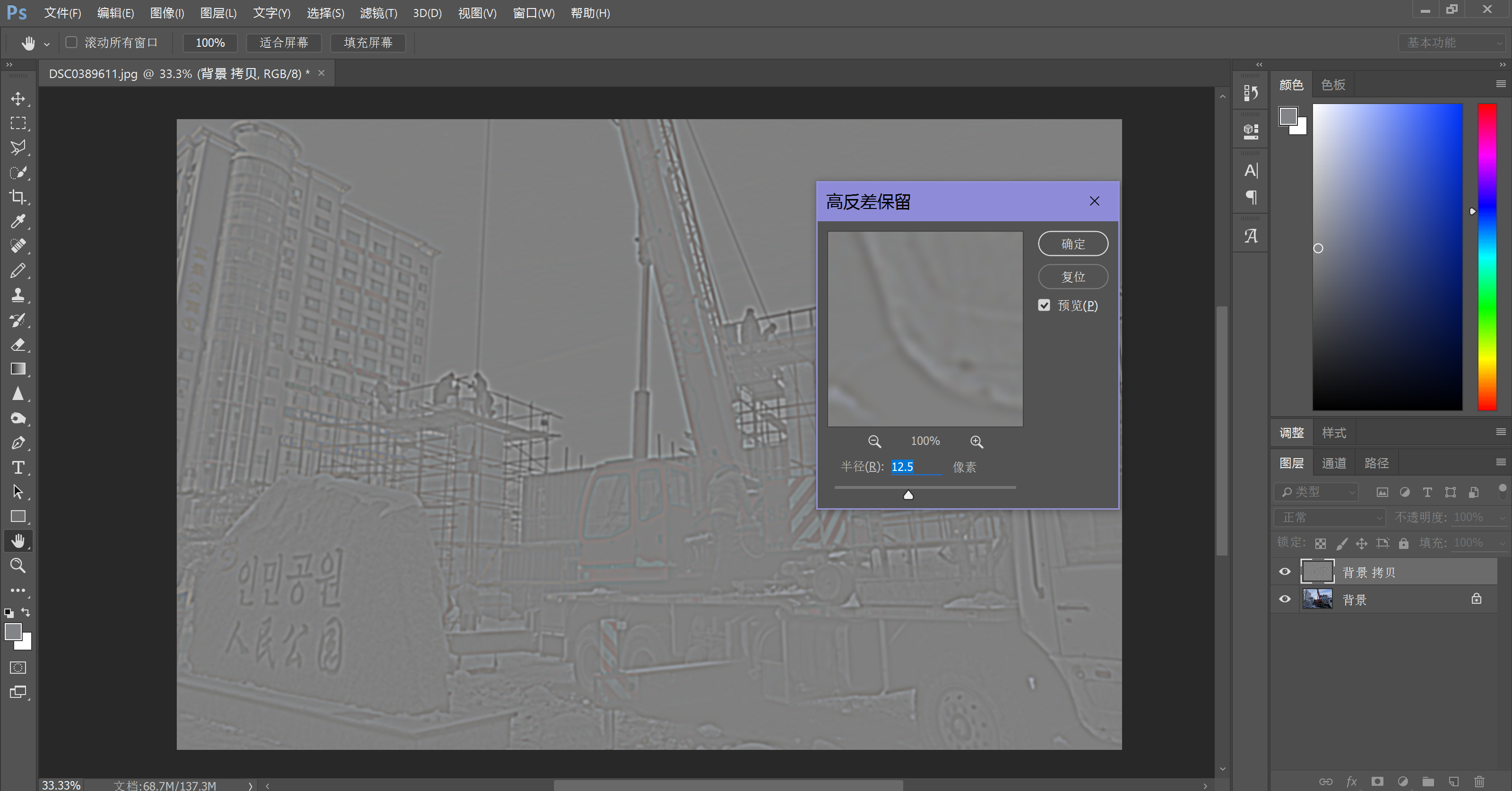The width and height of the screenshot is (1512, 791).
Task: Hide the 背景 拷贝 layer
Action: [x=1285, y=572]
